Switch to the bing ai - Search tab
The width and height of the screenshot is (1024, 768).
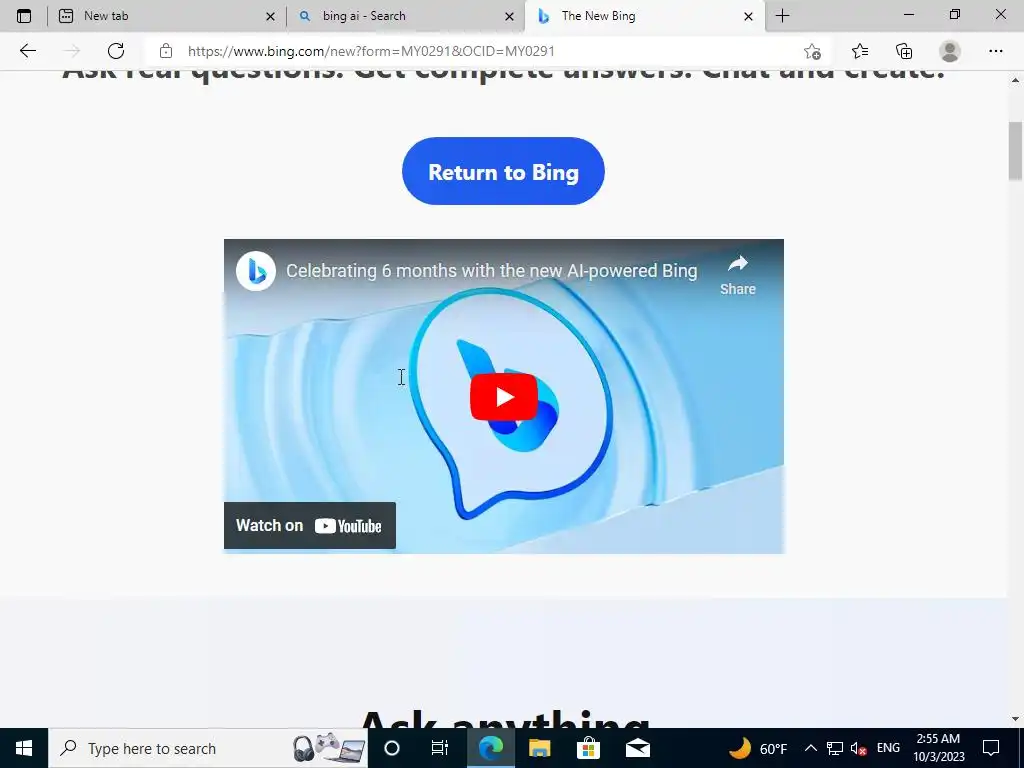(405, 16)
